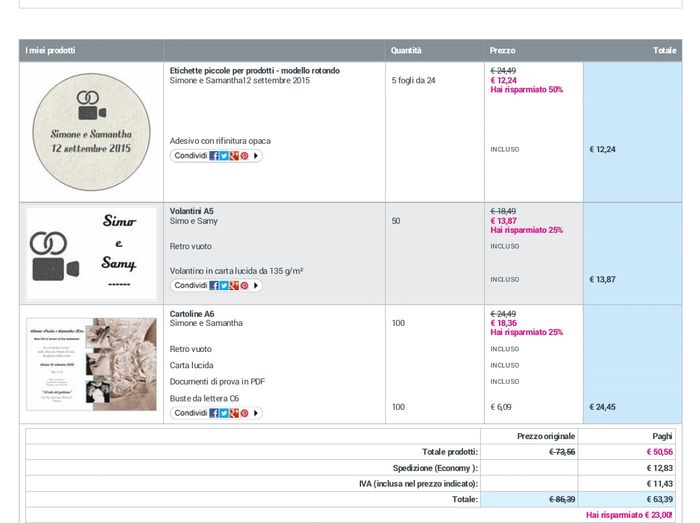700x523 pixels.
Task: Open the round label Simone e Samantha thumbnail
Action: 91,131
